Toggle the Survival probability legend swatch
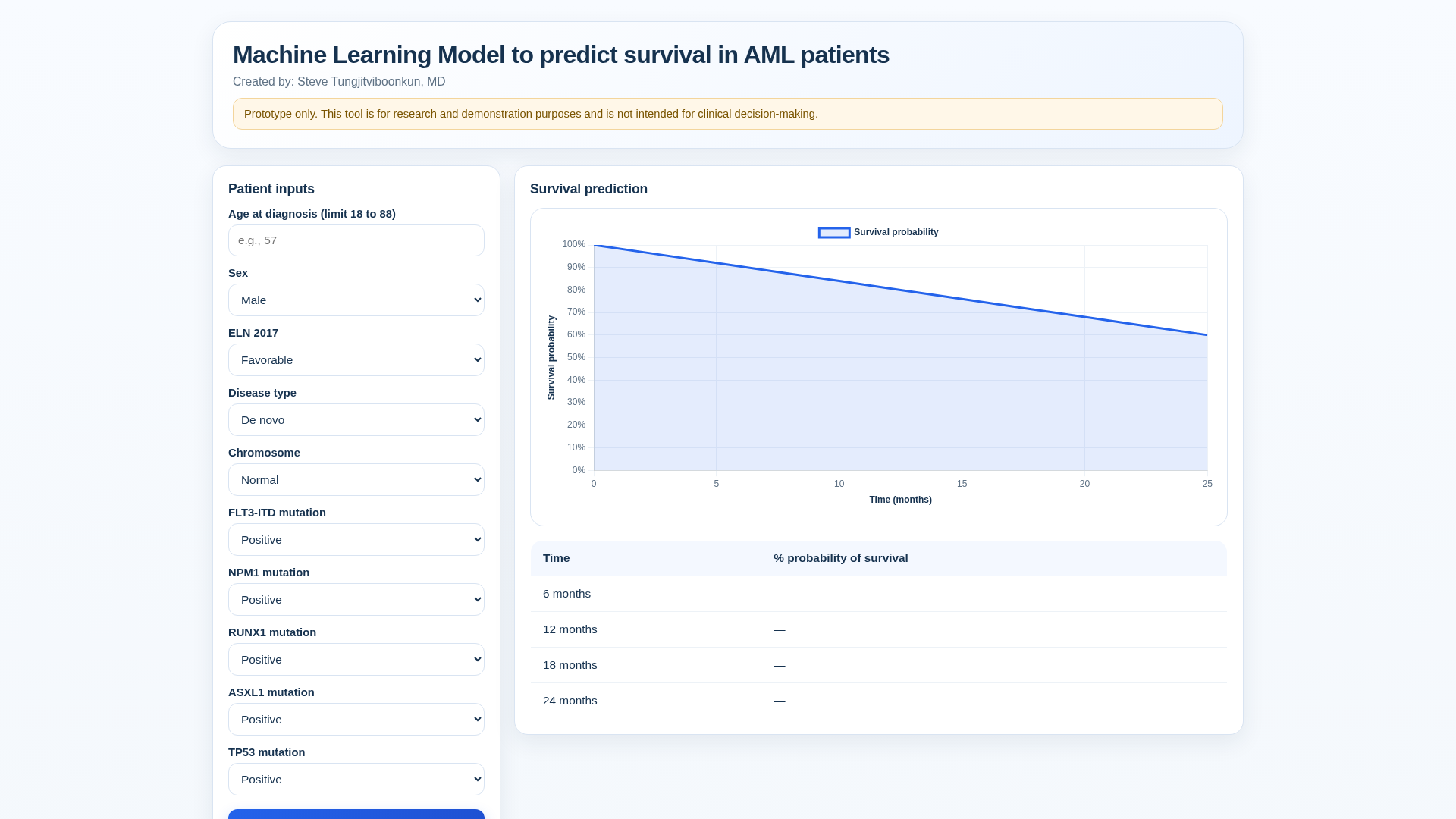The image size is (1456, 819). 834,233
